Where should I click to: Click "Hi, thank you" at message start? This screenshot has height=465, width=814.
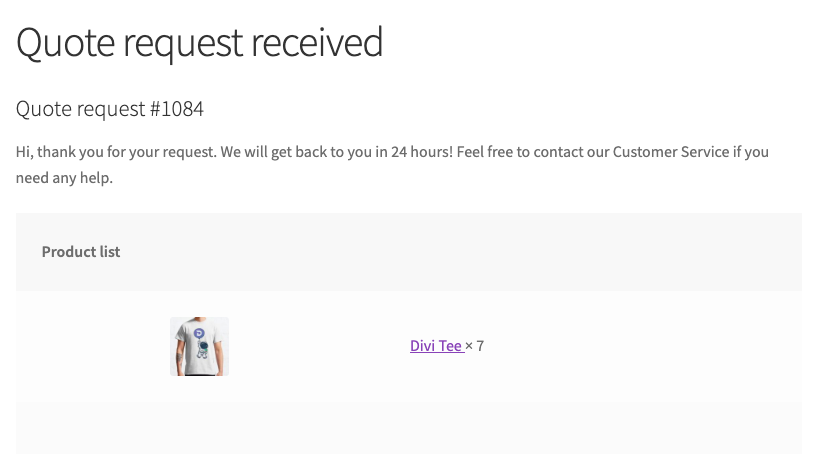(x=60, y=152)
